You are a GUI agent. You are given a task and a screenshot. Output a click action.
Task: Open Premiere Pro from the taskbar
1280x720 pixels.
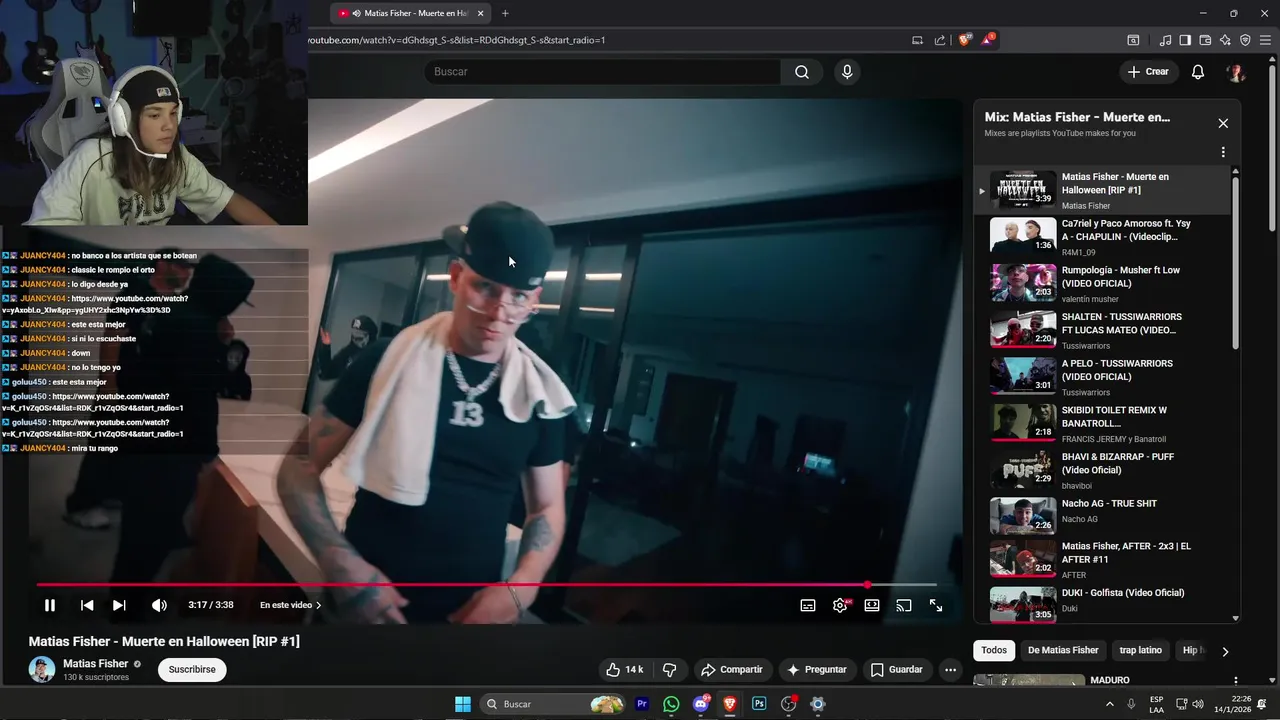(x=642, y=704)
